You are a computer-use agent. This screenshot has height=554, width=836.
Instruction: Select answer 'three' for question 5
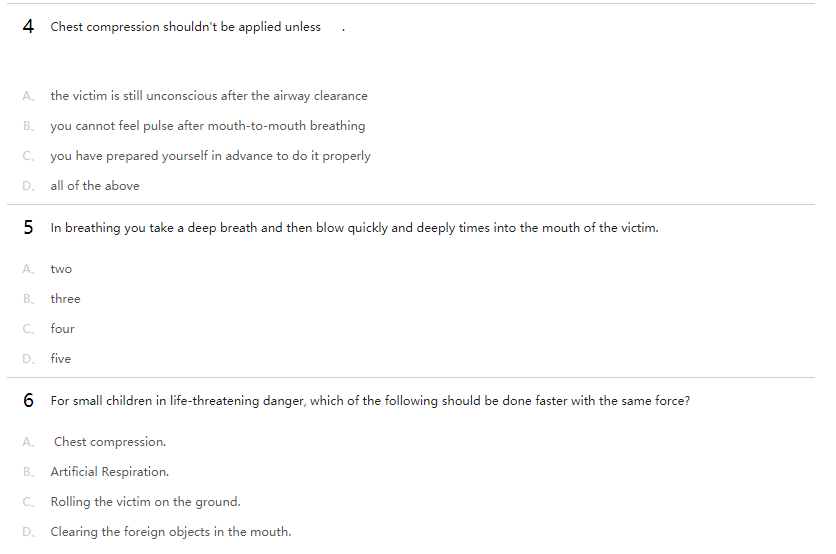(65, 299)
